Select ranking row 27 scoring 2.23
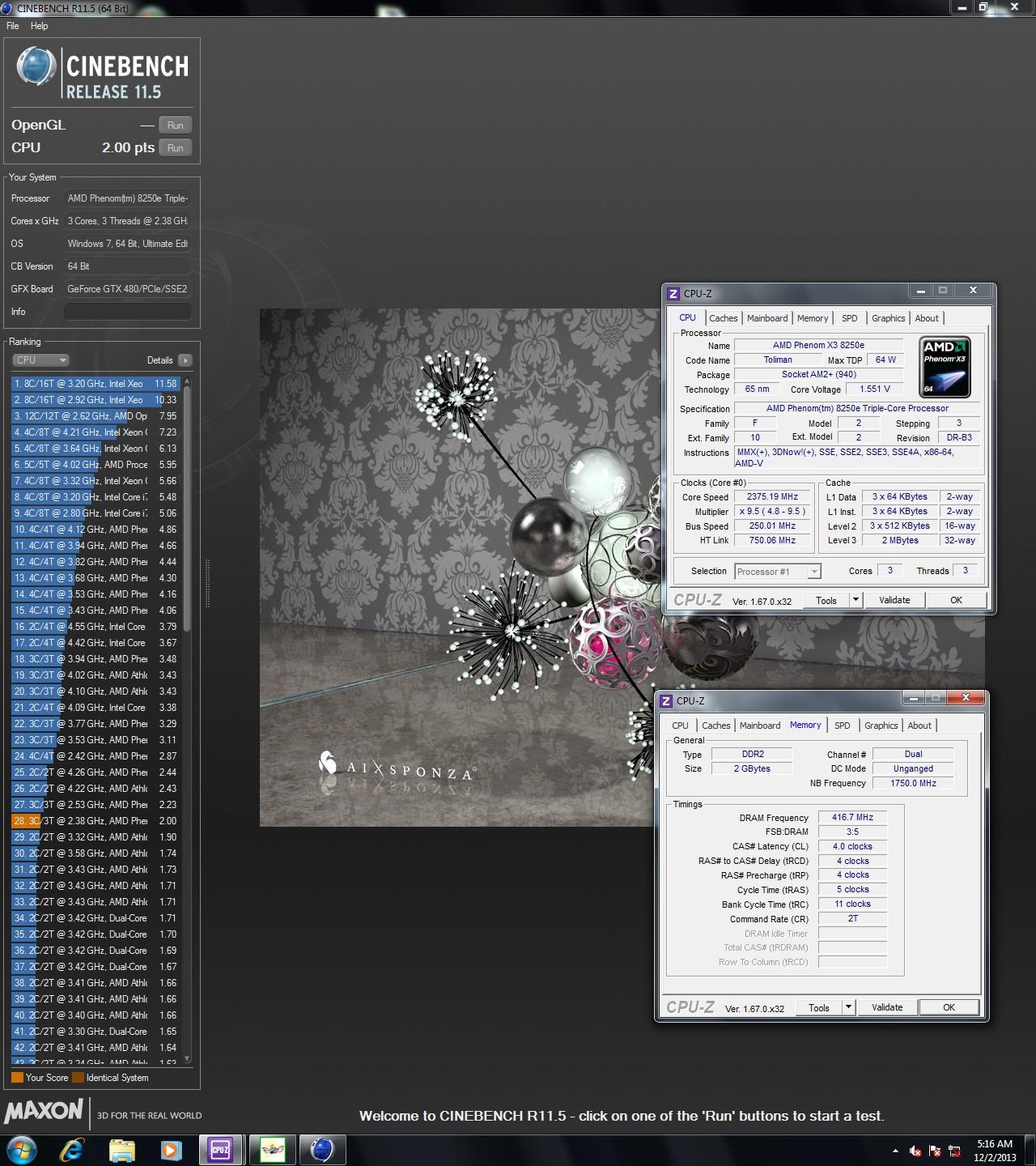Screen dimensions: 1036x1166 [x=96, y=805]
